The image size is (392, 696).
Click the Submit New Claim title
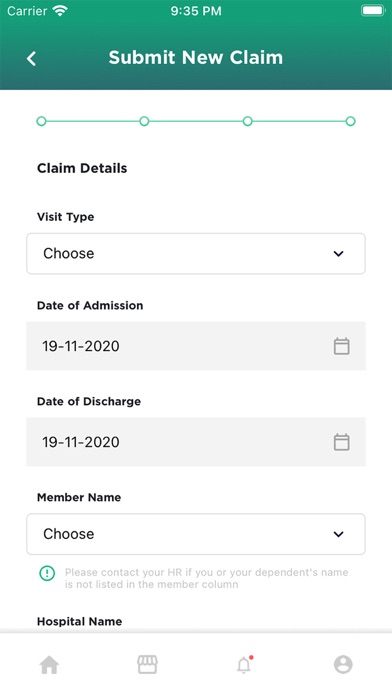196,58
